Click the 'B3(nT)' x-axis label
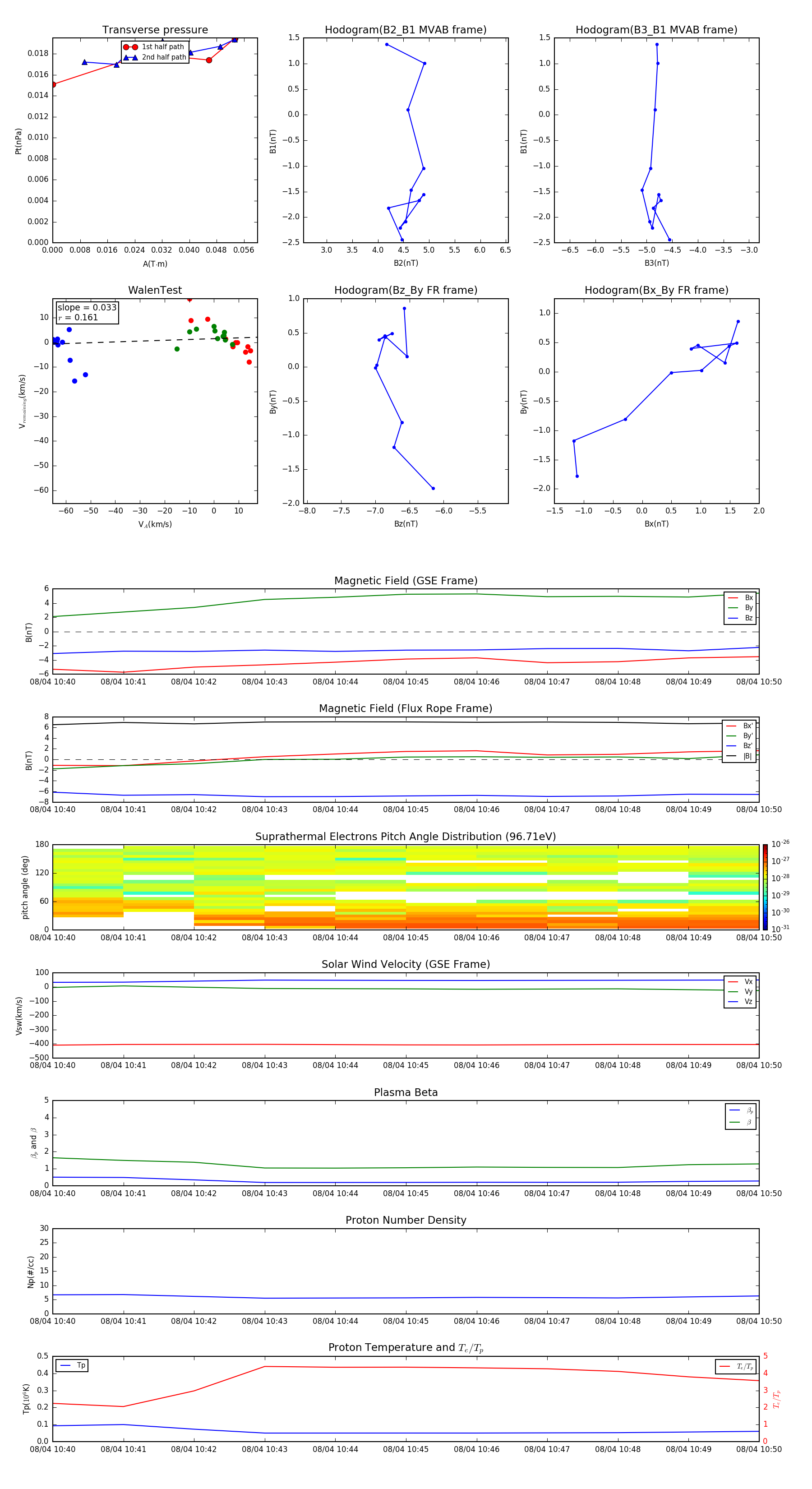The width and height of the screenshot is (812, 1489). click(656, 263)
